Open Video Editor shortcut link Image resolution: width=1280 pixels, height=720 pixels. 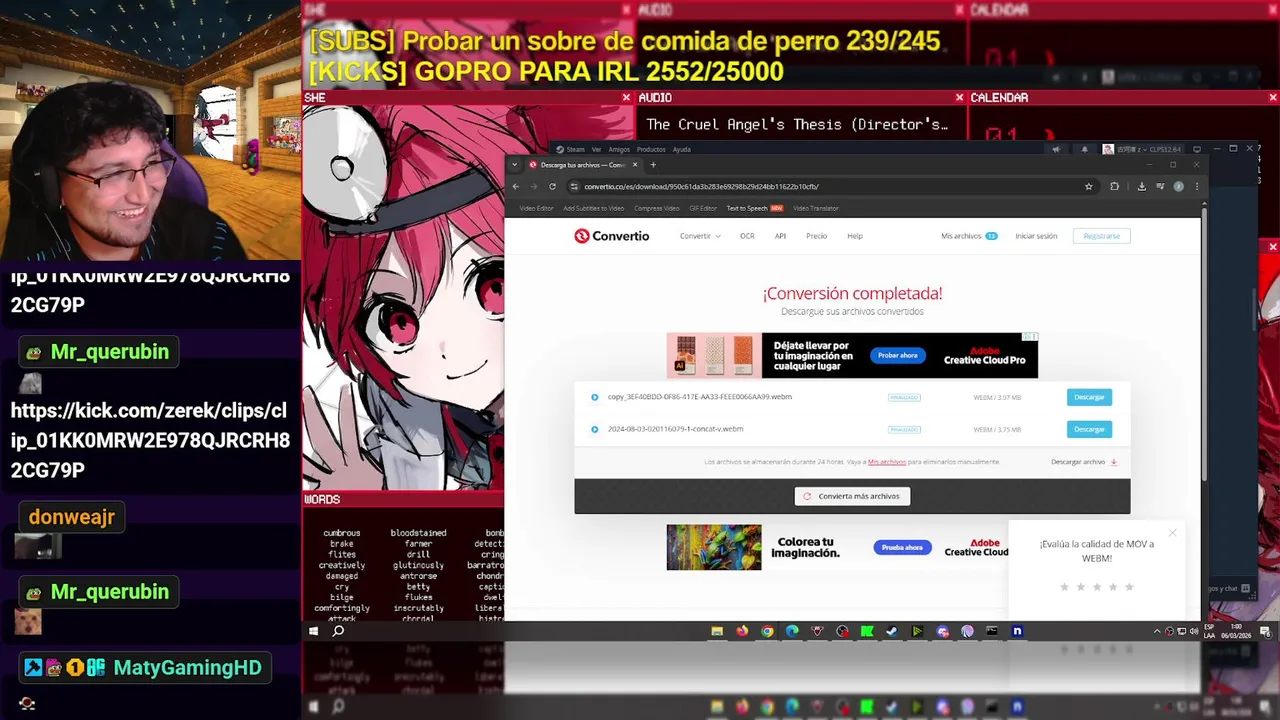pos(536,208)
